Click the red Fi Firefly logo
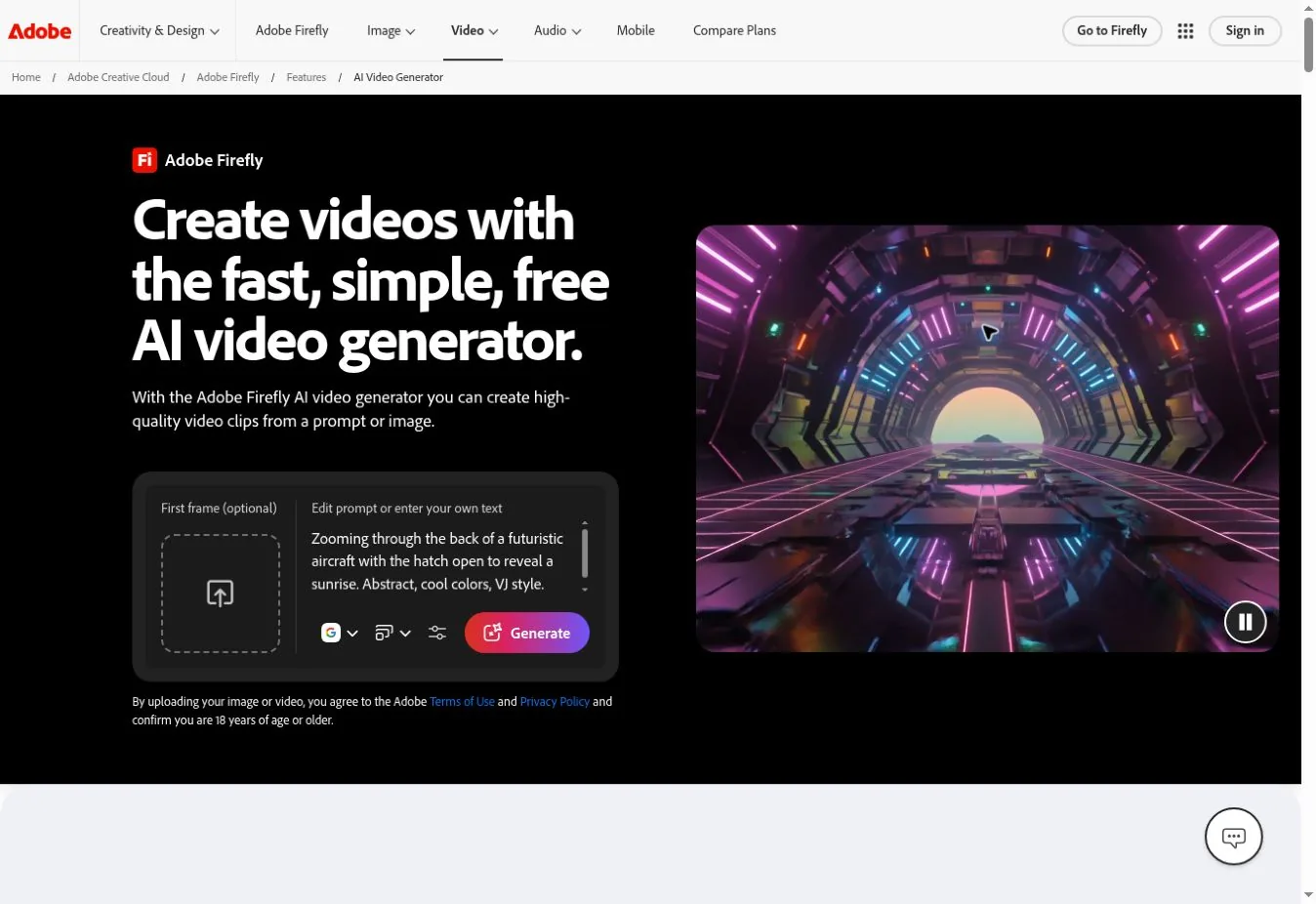Image resolution: width=1316 pixels, height=904 pixels. [x=144, y=160]
